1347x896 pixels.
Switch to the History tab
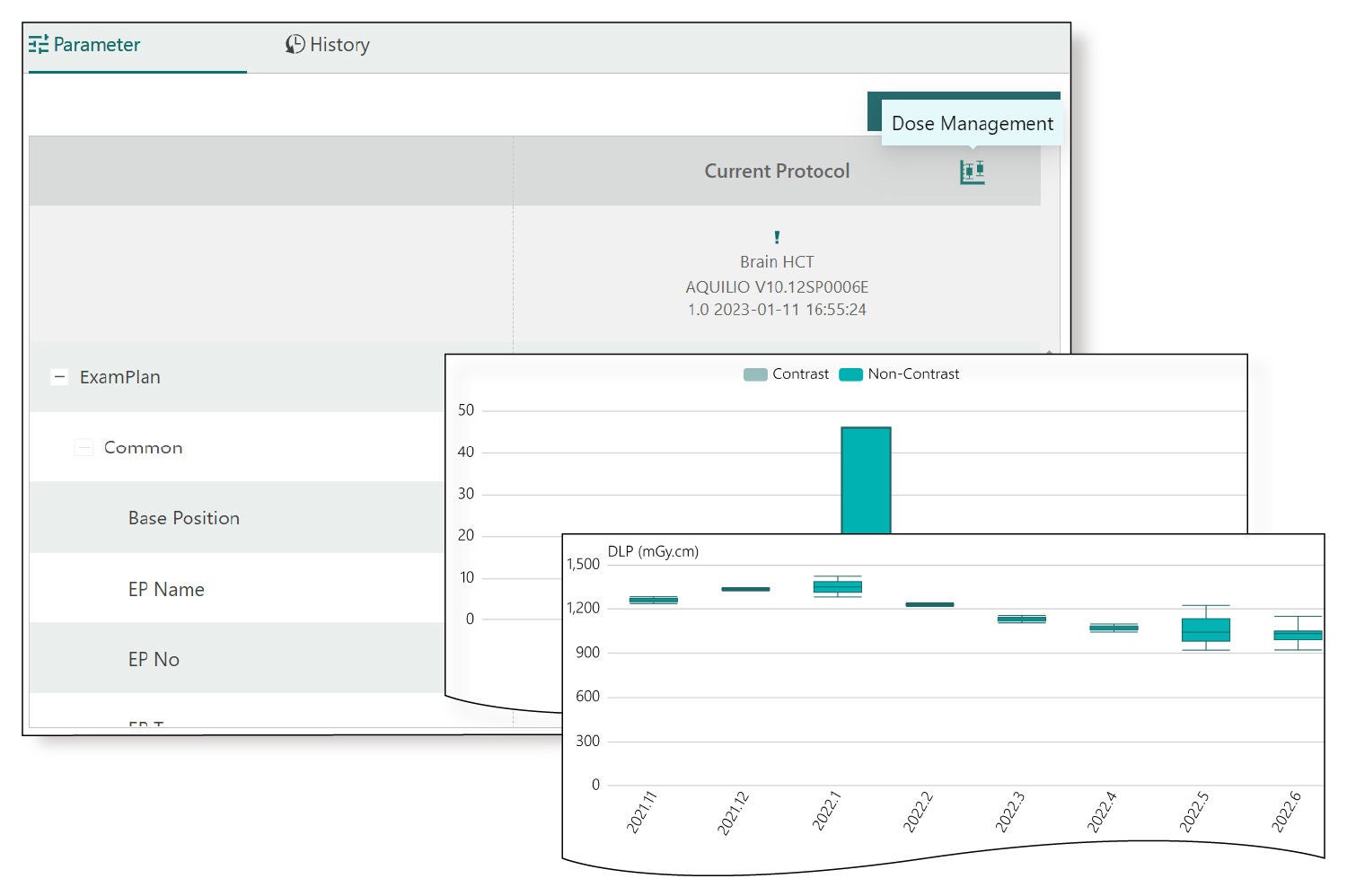pyautogui.click(x=328, y=45)
